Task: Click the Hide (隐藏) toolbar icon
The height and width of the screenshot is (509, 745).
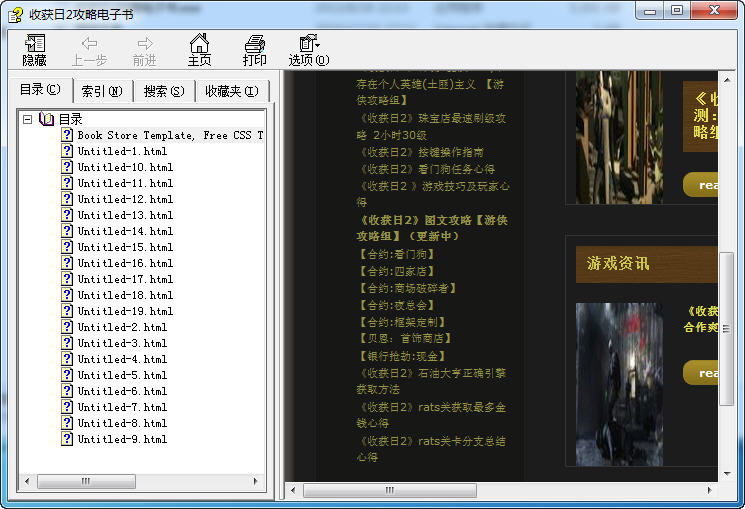Action: pos(35,50)
